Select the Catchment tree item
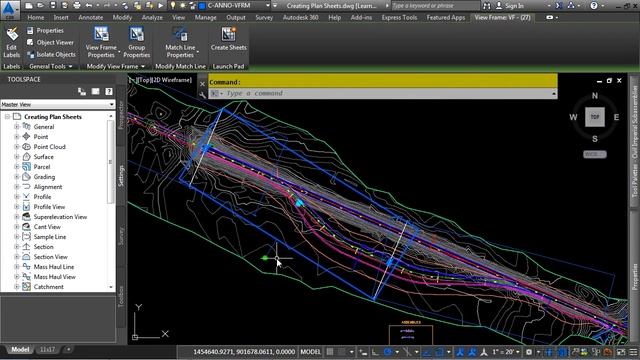 point(49,287)
